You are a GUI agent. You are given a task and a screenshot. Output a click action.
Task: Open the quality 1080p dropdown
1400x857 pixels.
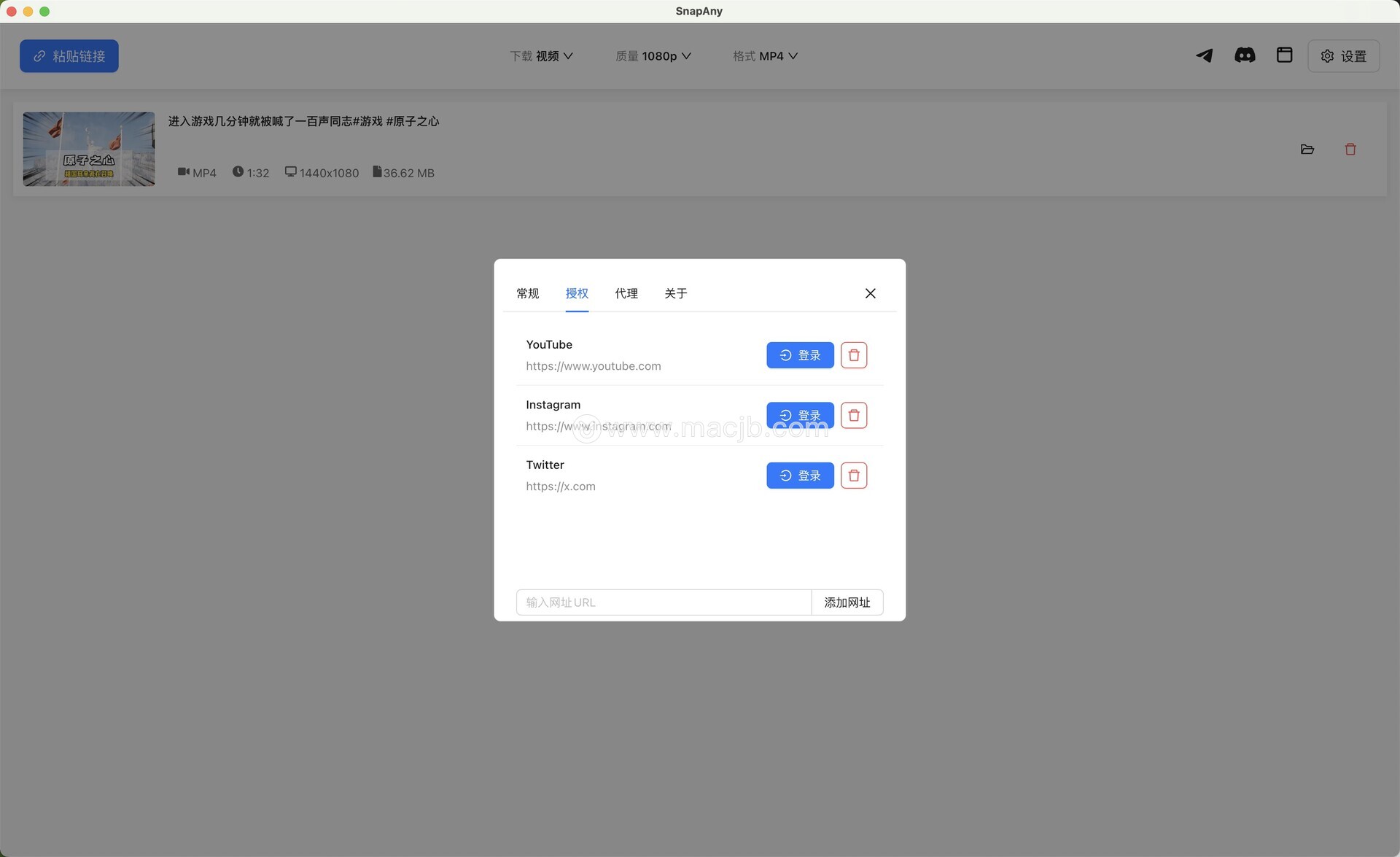coord(653,56)
